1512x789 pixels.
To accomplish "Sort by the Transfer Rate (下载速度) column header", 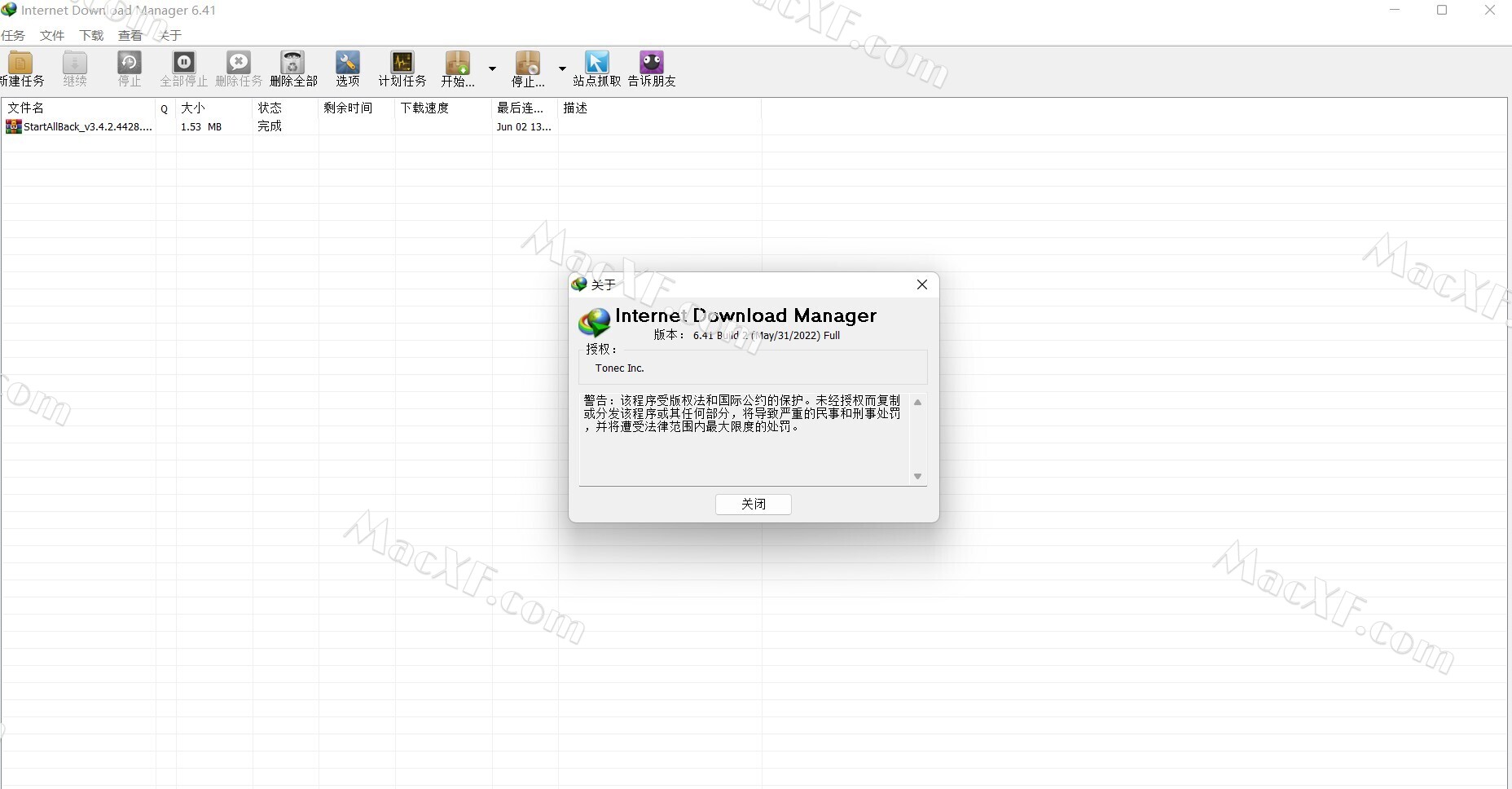I will point(444,108).
